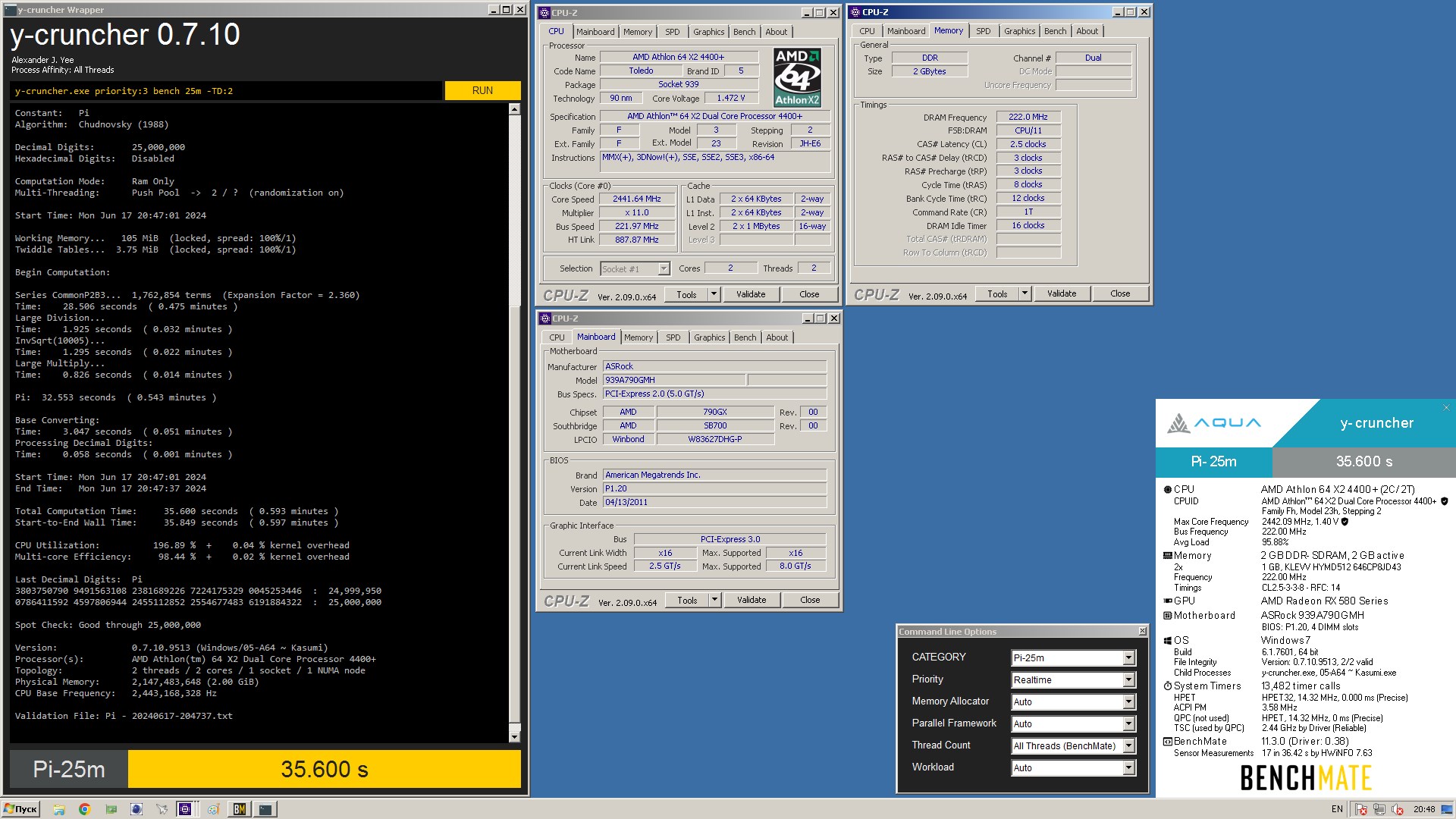Open About tab in CPU-Z Memory window
This screenshot has height=819, width=1456.
pyautogui.click(x=1087, y=31)
